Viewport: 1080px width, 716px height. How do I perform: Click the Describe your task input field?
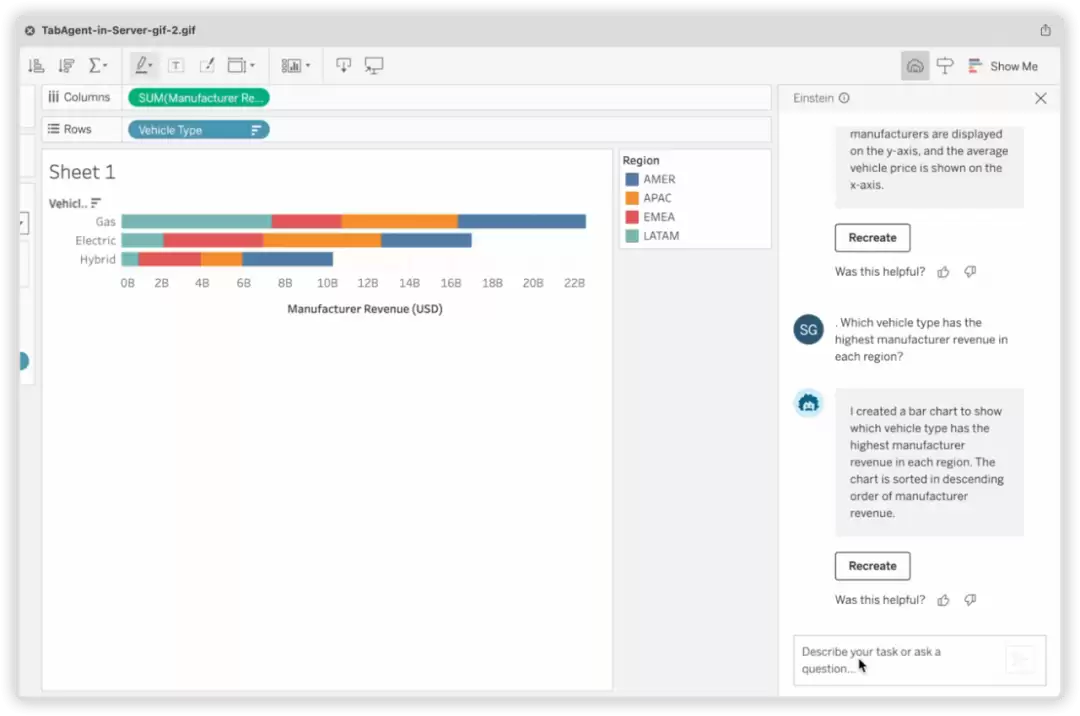(x=919, y=660)
